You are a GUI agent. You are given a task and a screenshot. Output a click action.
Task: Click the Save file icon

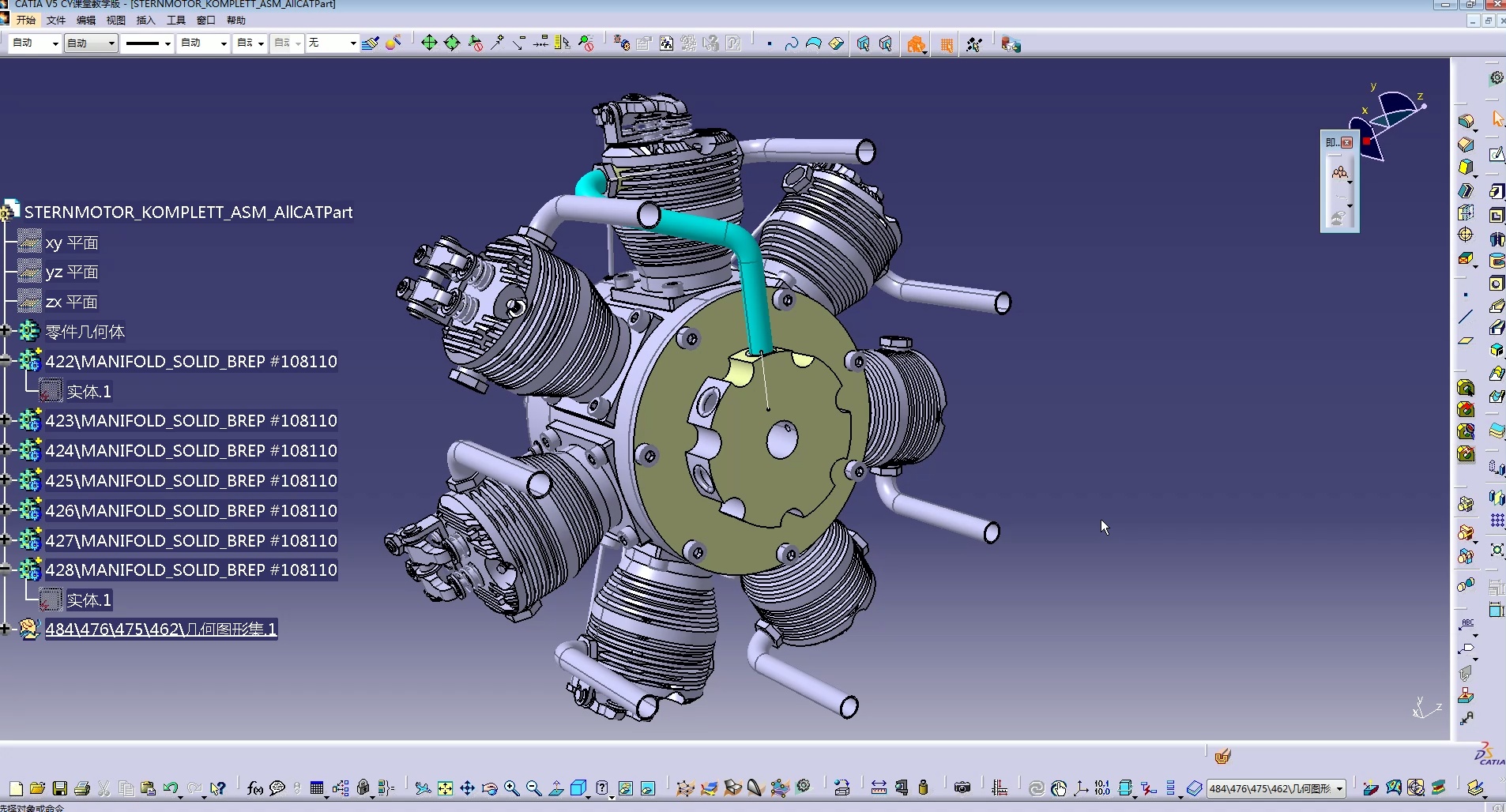(59, 788)
